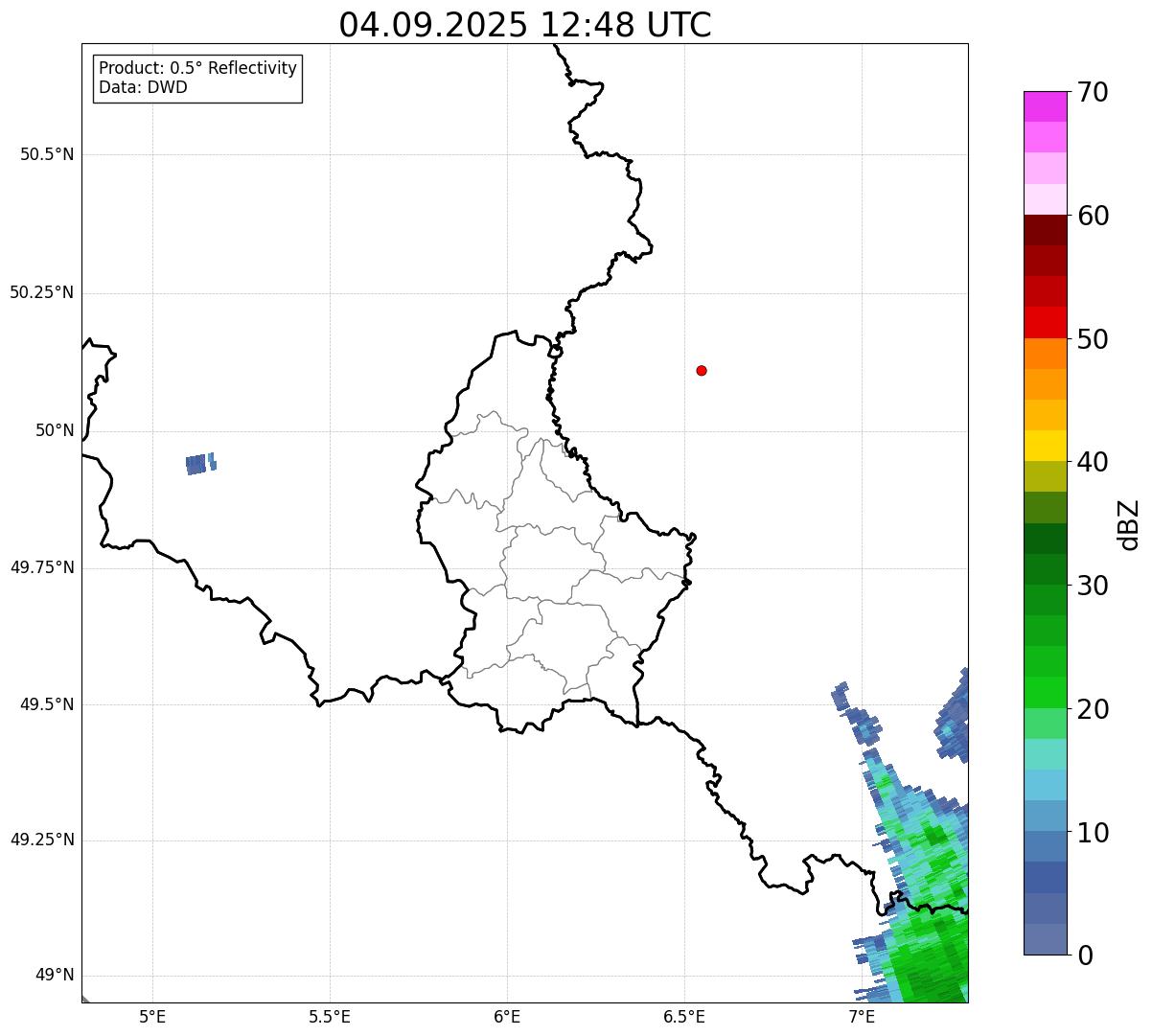Click the title 04.09.2025 12:48 UTC
The image size is (1152, 1036).
coord(525,24)
